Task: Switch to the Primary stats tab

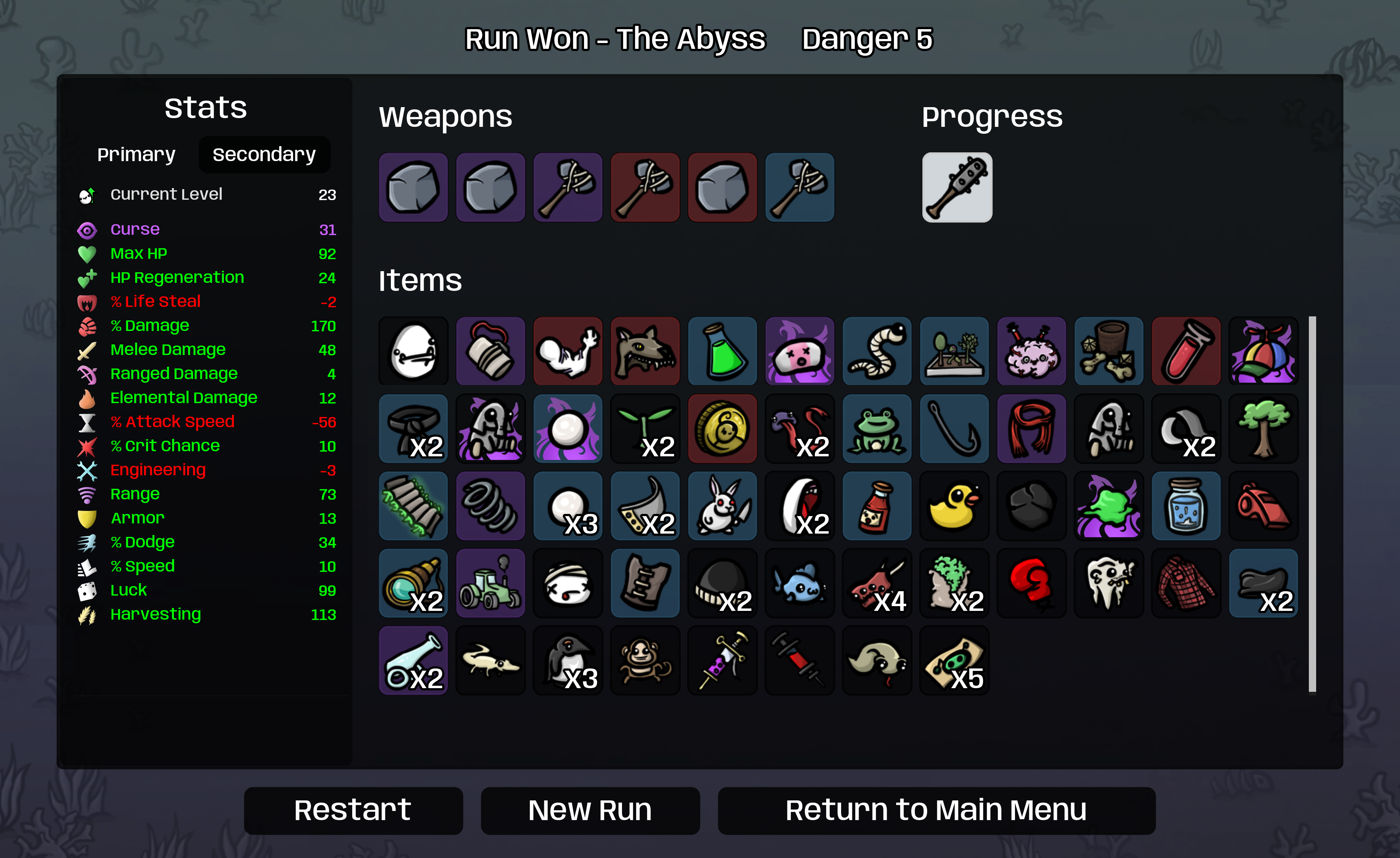Action: coord(136,155)
